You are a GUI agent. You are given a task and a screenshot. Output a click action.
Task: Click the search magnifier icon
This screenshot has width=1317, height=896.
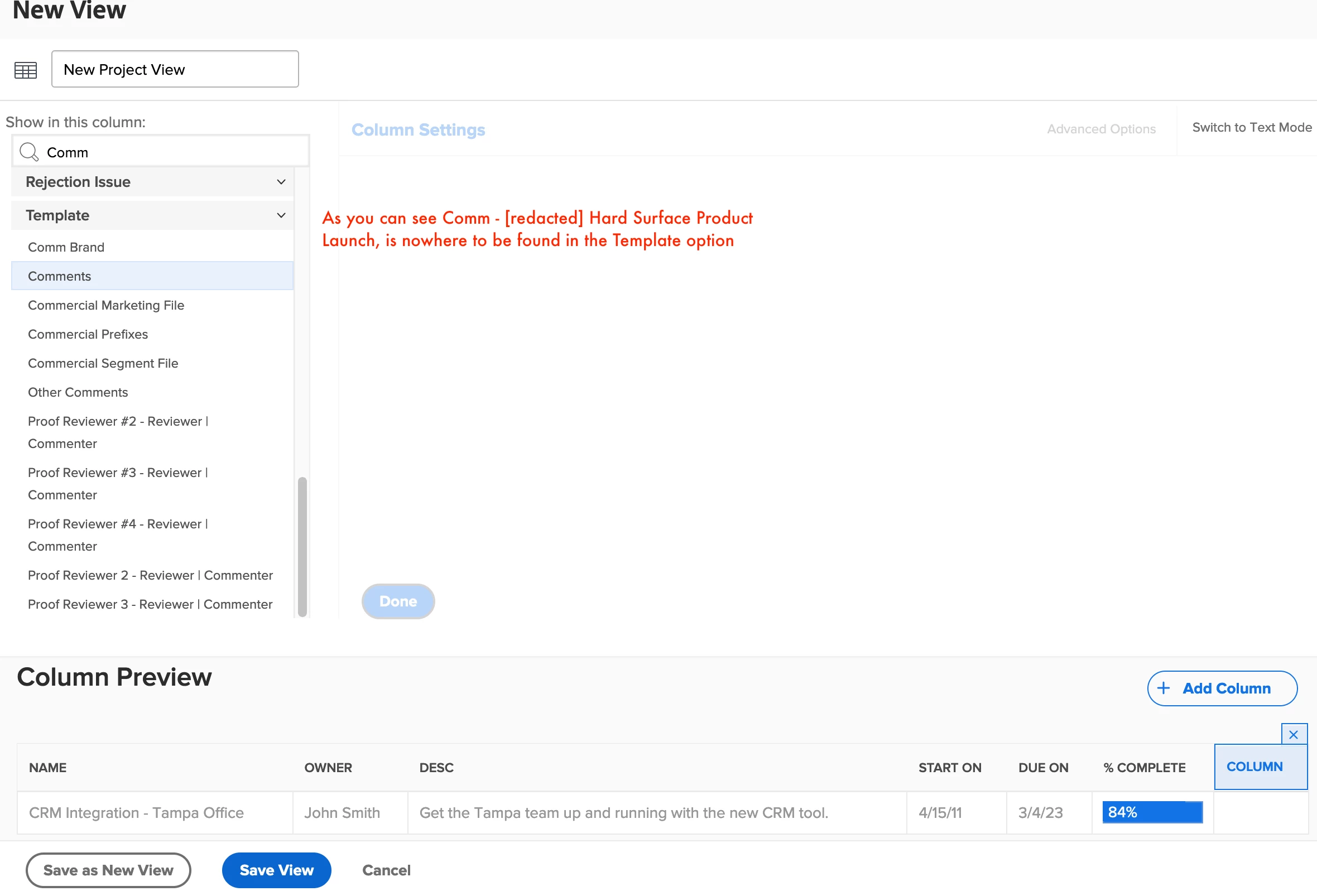pyautogui.click(x=28, y=152)
